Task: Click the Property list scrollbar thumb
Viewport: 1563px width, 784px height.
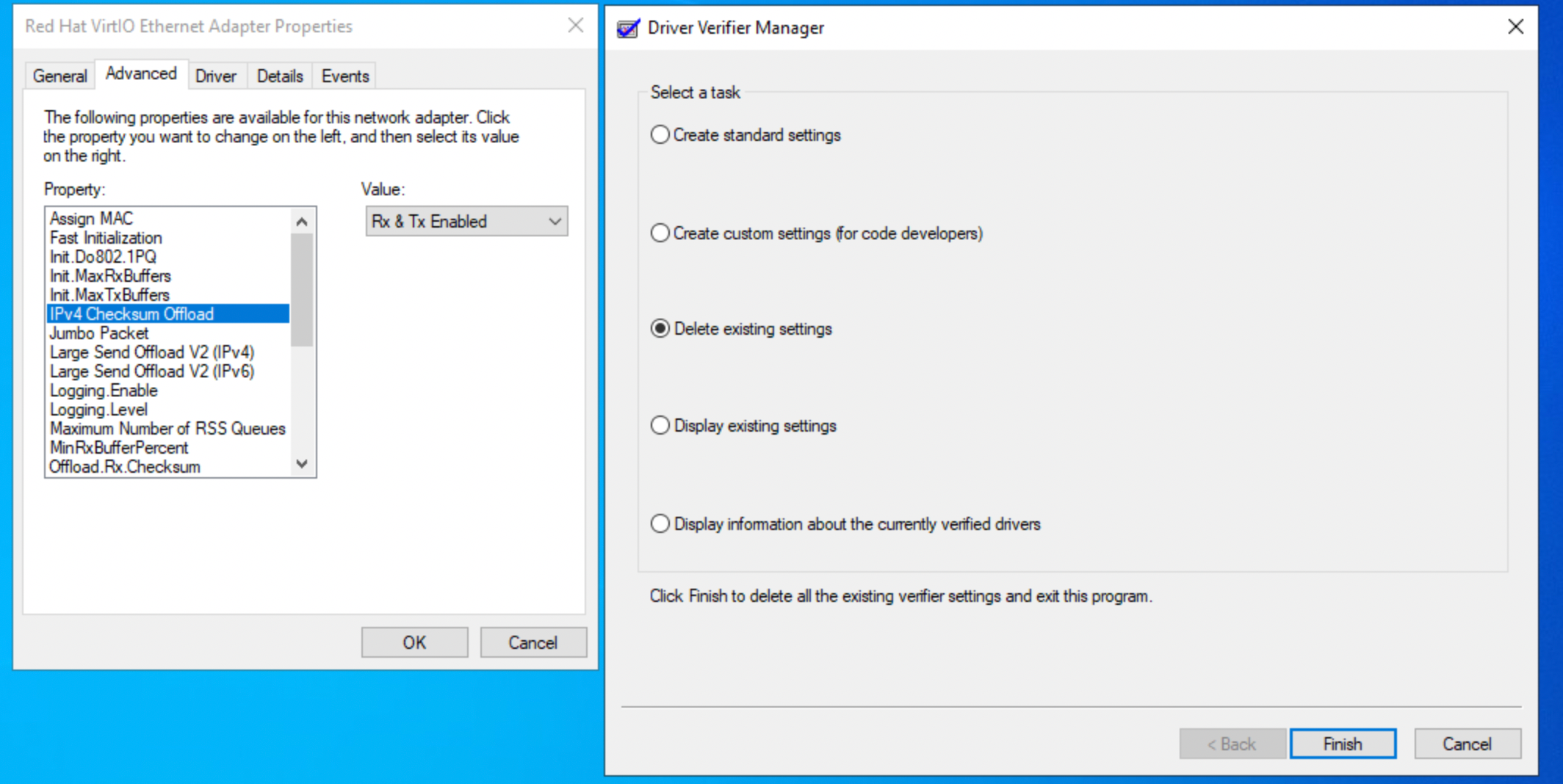Action: [302, 289]
